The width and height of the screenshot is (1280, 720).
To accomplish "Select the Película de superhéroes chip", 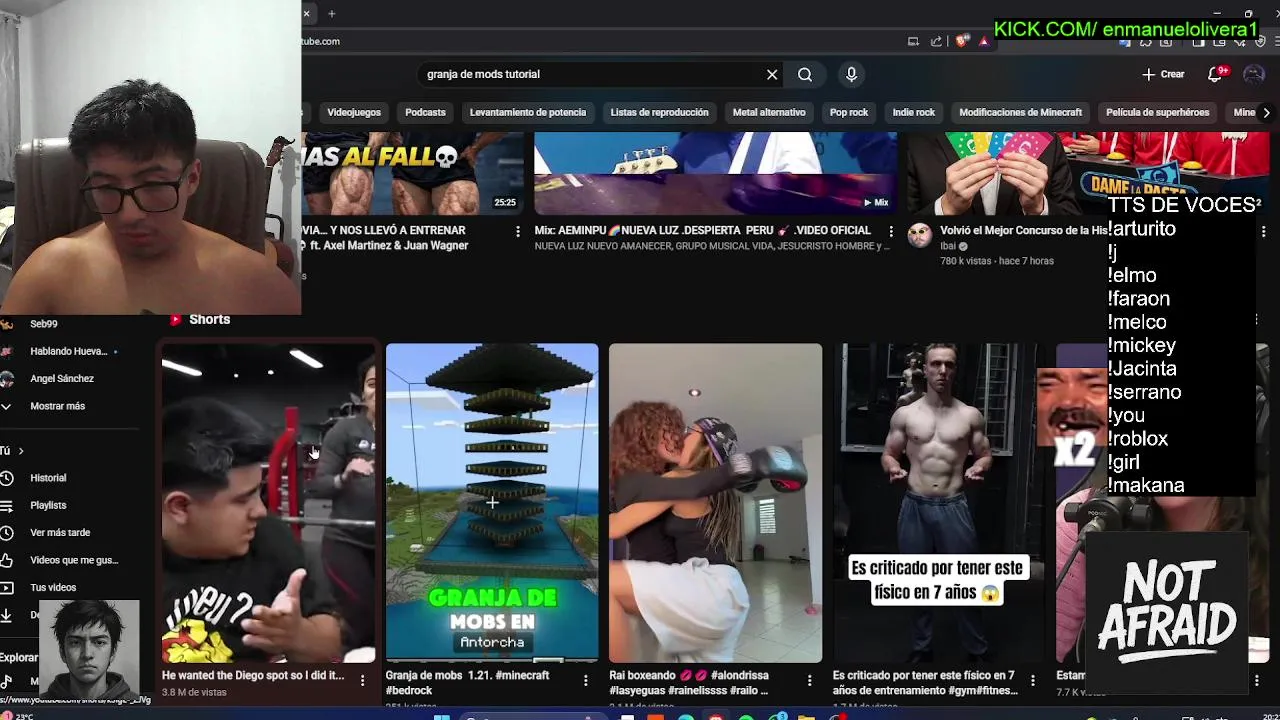I will (1157, 112).
